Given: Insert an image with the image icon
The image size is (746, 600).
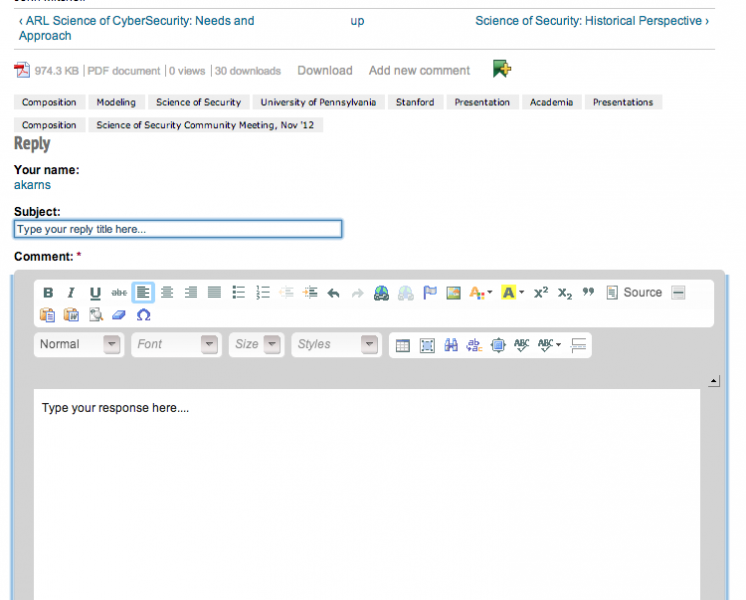Looking at the screenshot, I should (453, 293).
